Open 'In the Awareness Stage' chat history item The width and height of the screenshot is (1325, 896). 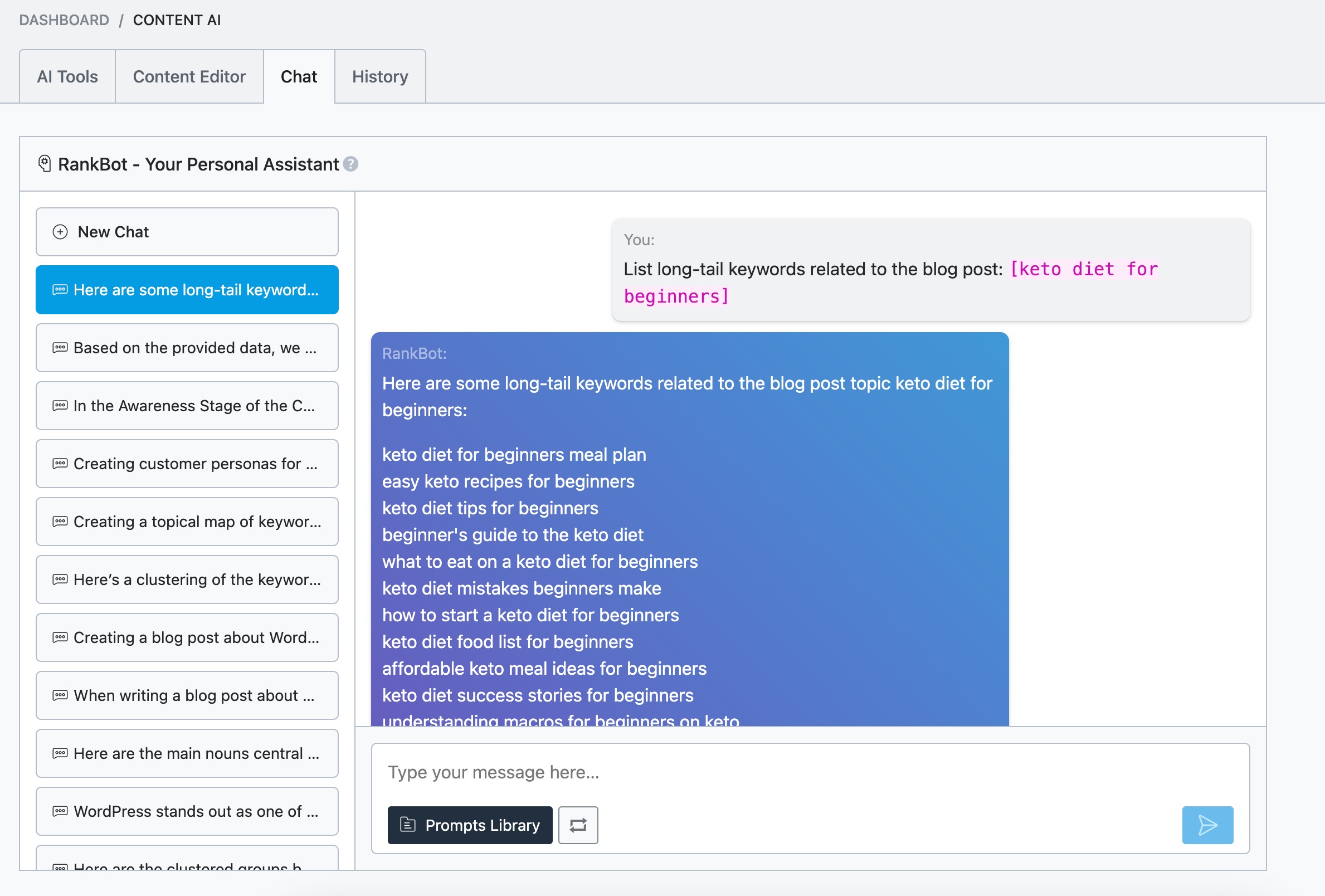pos(187,406)
